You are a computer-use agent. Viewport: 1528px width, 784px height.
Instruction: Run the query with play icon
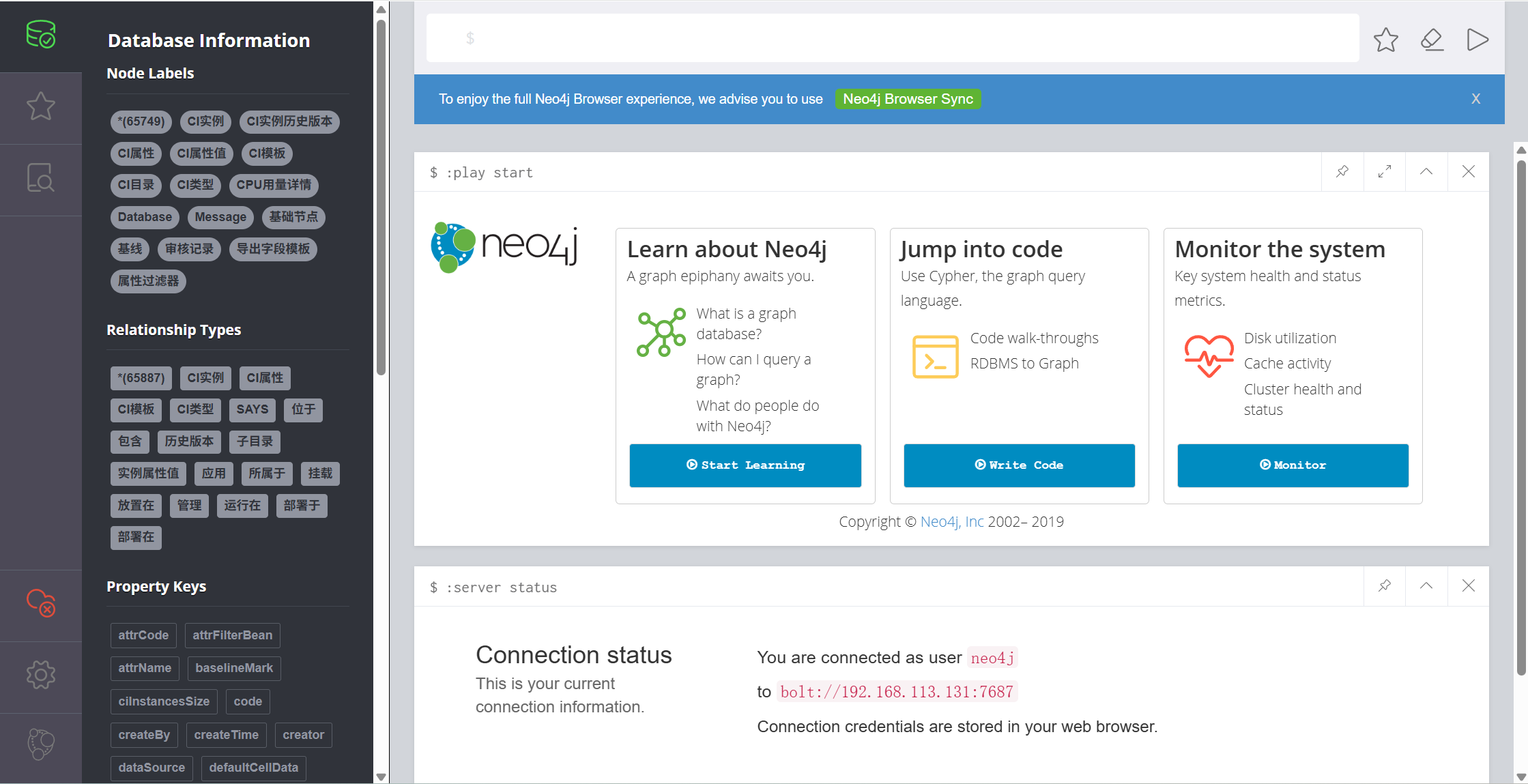[x=1477, y=40]
